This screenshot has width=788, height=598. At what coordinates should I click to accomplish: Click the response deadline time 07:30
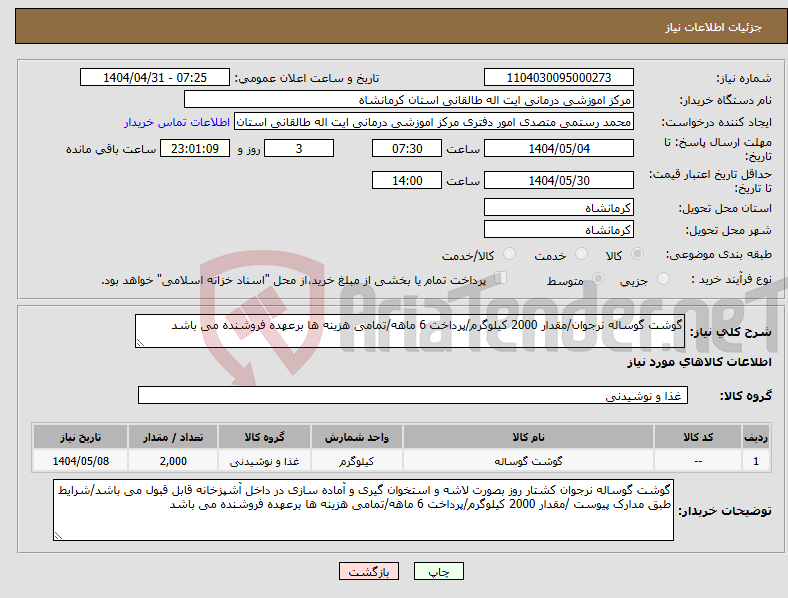(x=407, y=148)
